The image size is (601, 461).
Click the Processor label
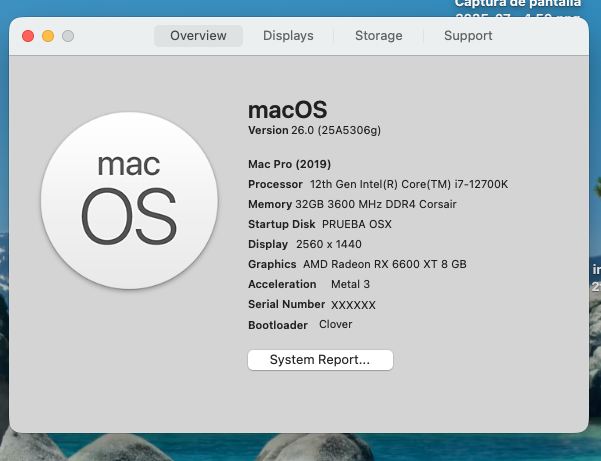click(x=275, y=184)
